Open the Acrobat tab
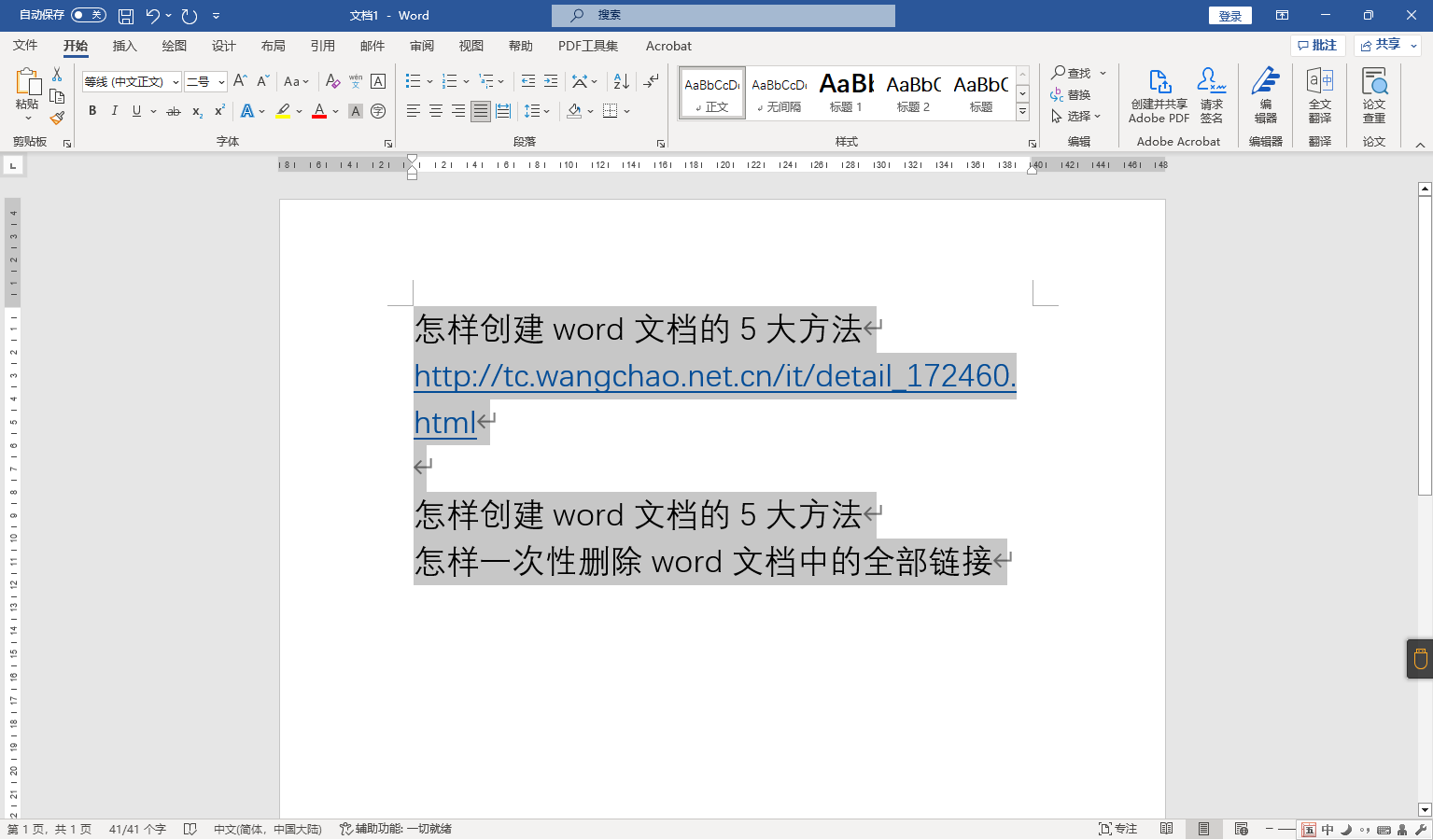 point(668,46)
